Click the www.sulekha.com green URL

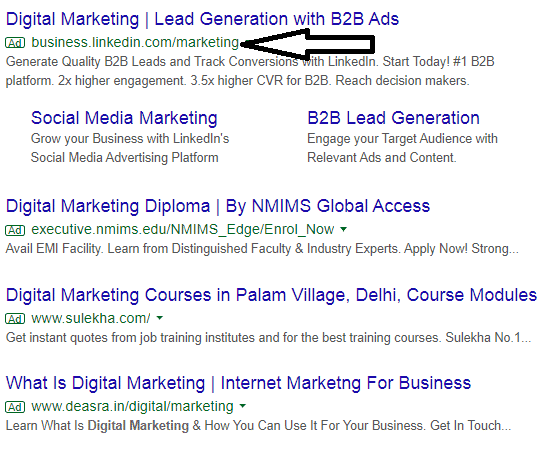(91, 318)
